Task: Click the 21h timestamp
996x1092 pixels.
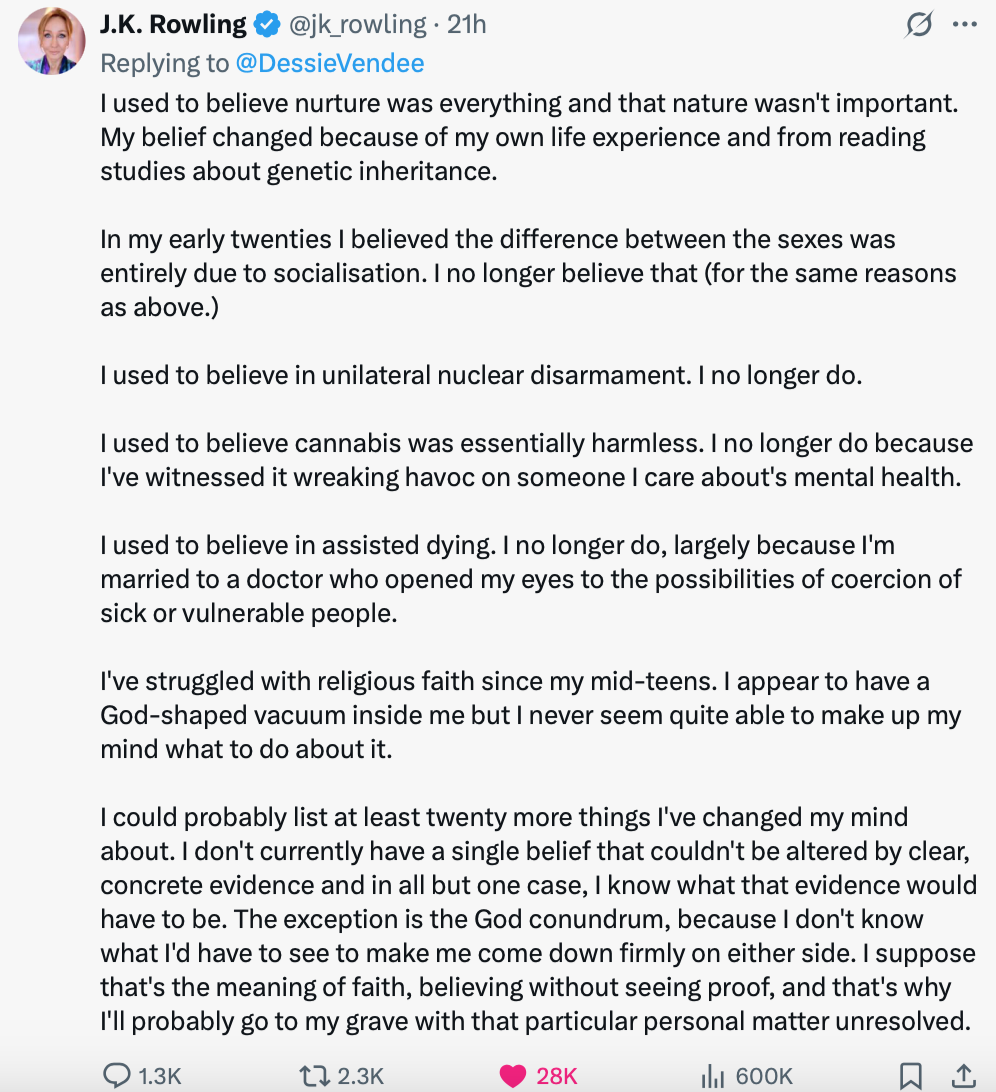Action: 466,24
